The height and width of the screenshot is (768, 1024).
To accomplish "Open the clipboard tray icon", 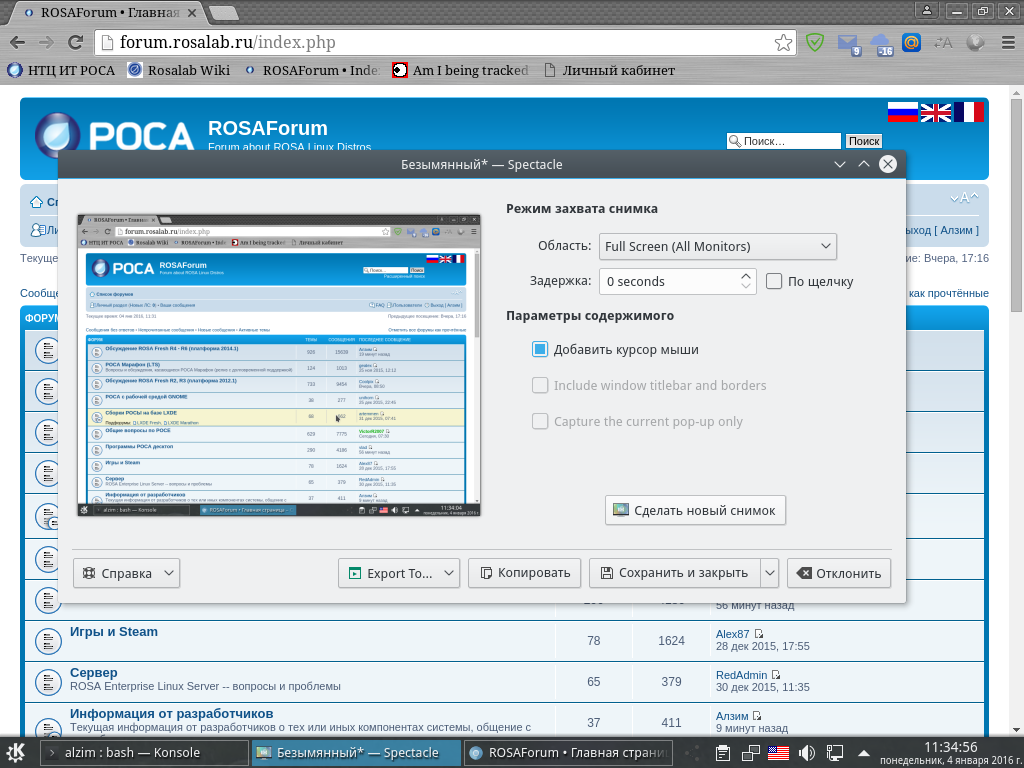I will (x=722, y=753).
